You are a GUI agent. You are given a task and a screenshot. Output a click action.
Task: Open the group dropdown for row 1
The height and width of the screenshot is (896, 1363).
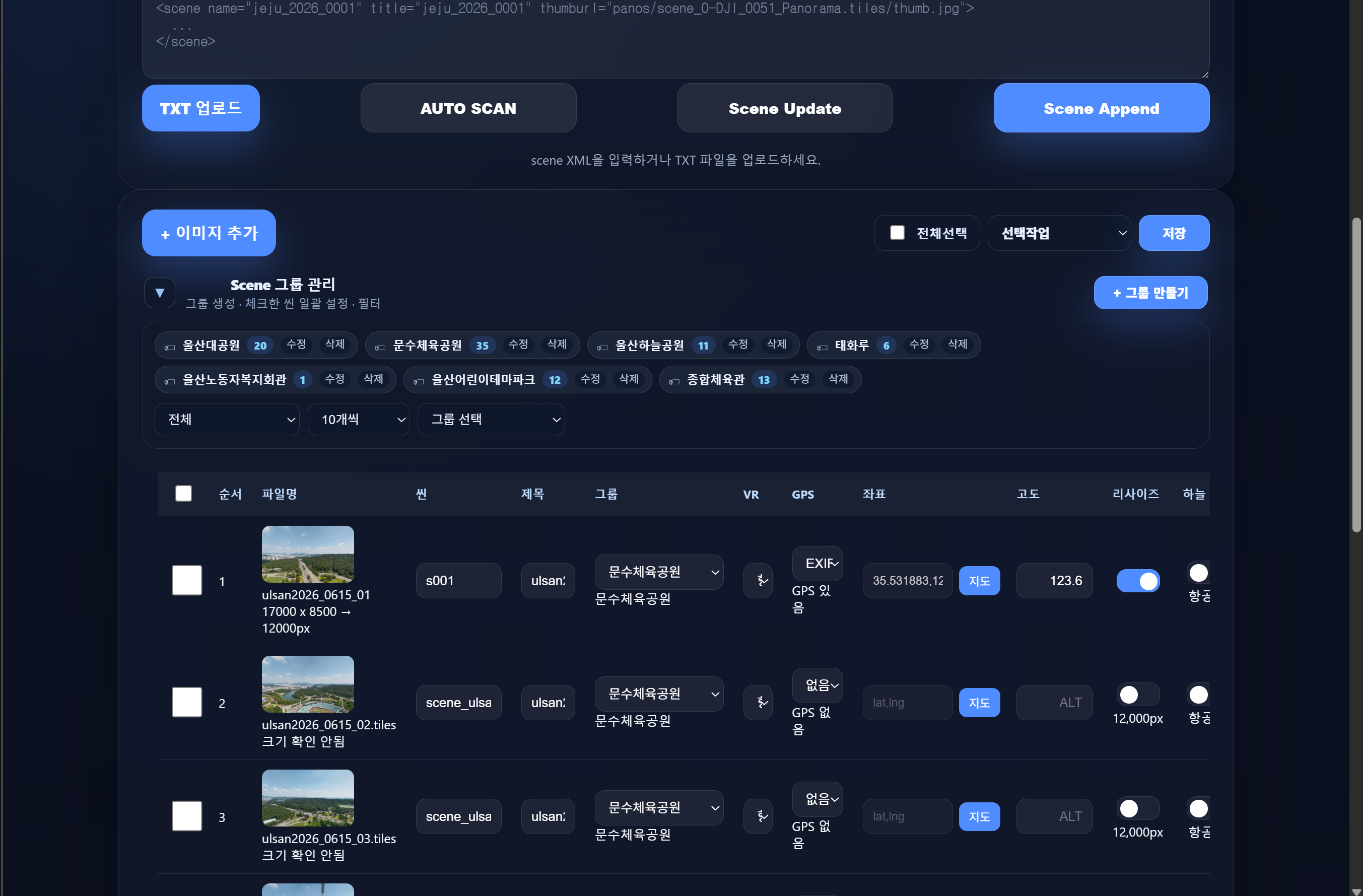coord(659,572)
